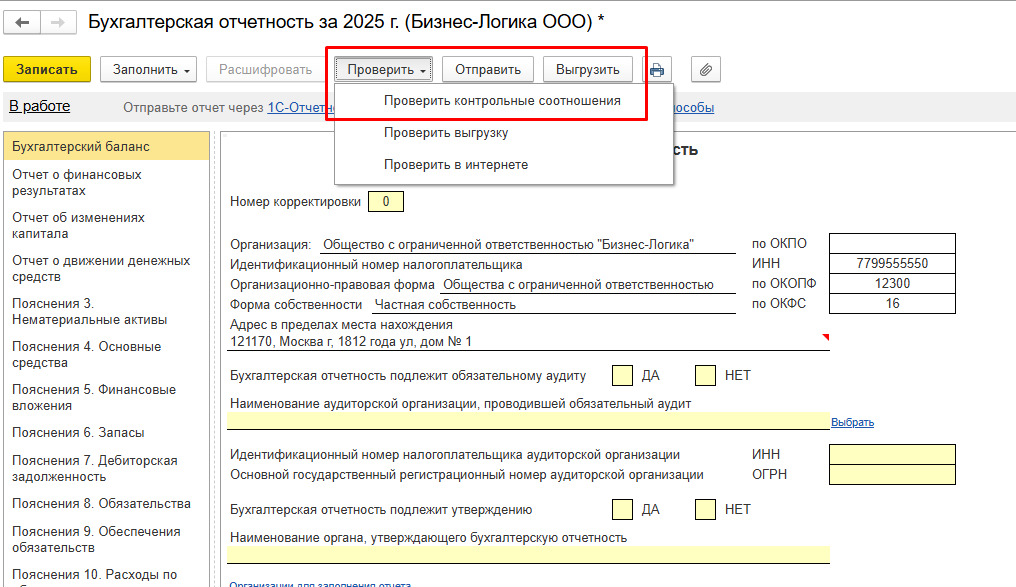Image resolution: width=1016 pixels, height=587 pixels.
Task: Click the Выбрать link for auditor
Action: (852, 422)
